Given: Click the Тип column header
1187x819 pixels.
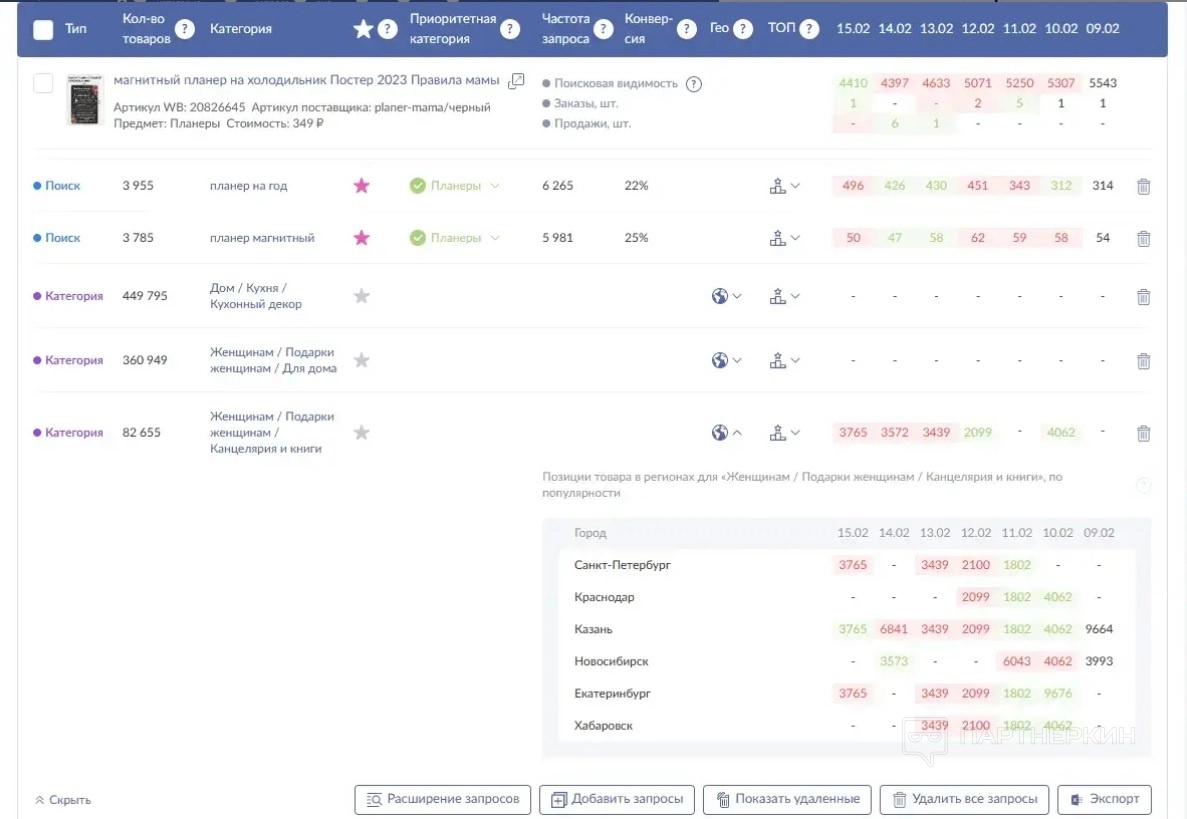Looking at the screenshot, I should [x=76, y=29].
